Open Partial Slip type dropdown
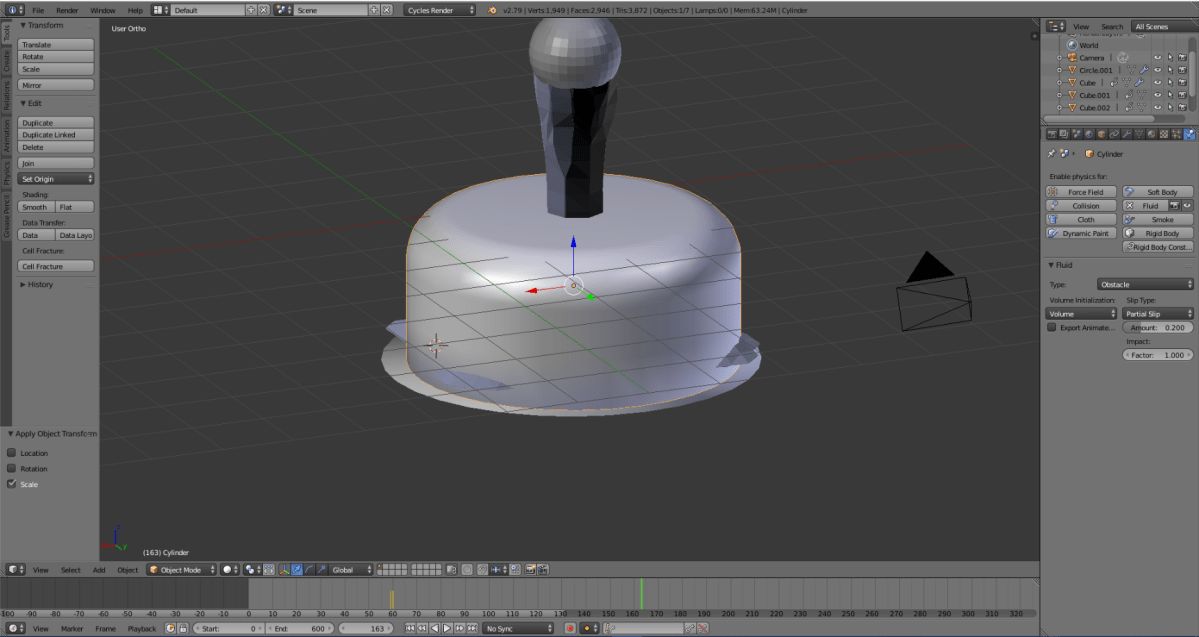1199x637 pixels. pyautogui.click(x=1158, y=314)
